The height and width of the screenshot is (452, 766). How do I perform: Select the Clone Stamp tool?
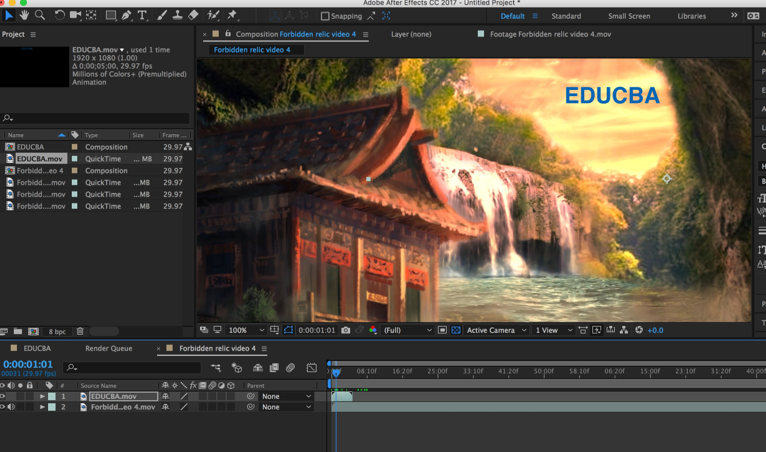tap(177, 16)
